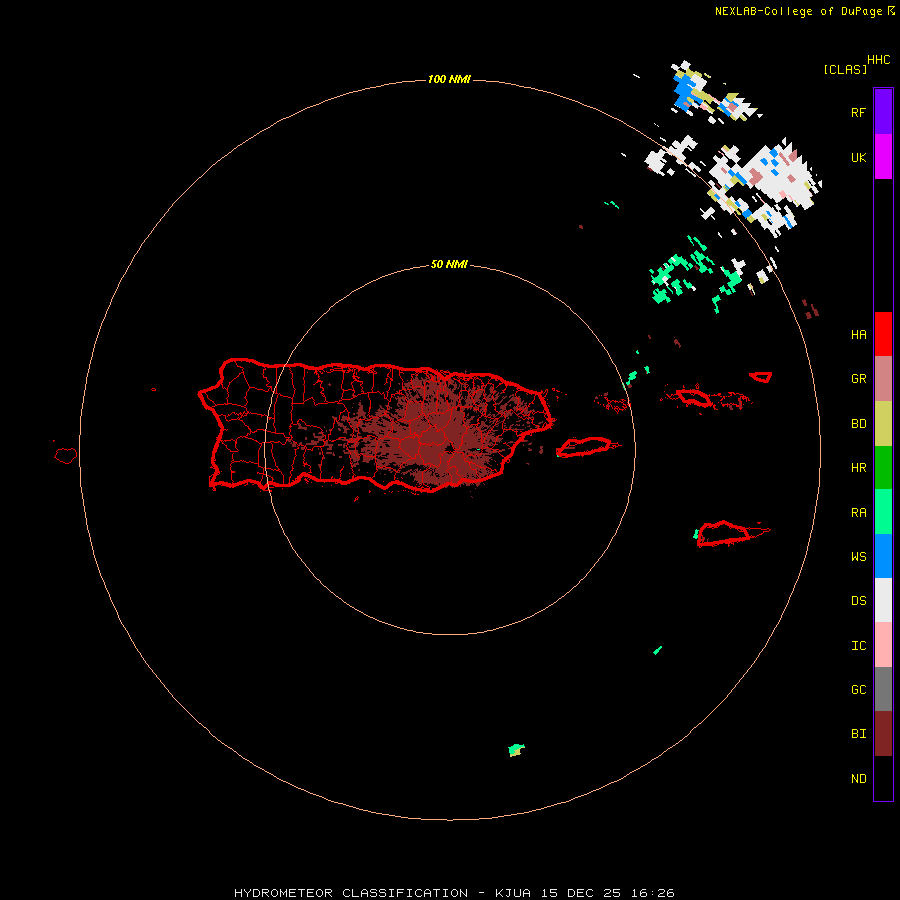
Task: Click the "DS" legend label
Action: 859,601
